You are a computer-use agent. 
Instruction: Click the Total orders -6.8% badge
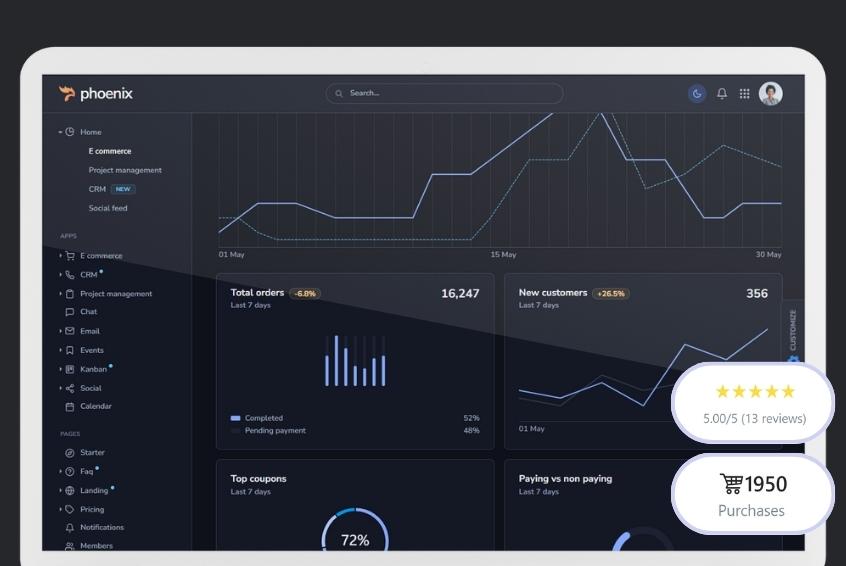(305, 294)
